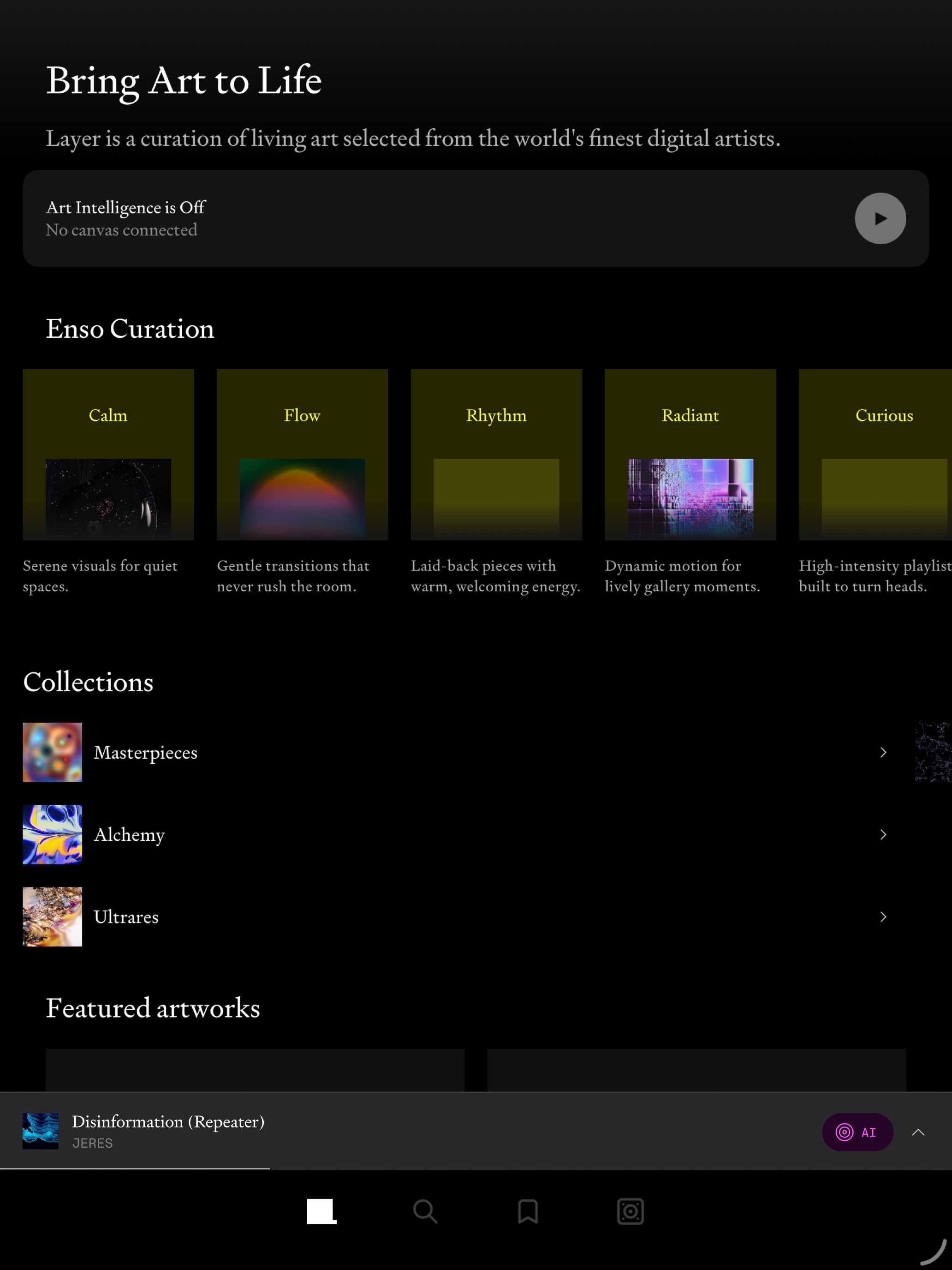Start Art Intelligence with the play button
This screenshot has width=952, height=1270.
(x=880, y=218)
